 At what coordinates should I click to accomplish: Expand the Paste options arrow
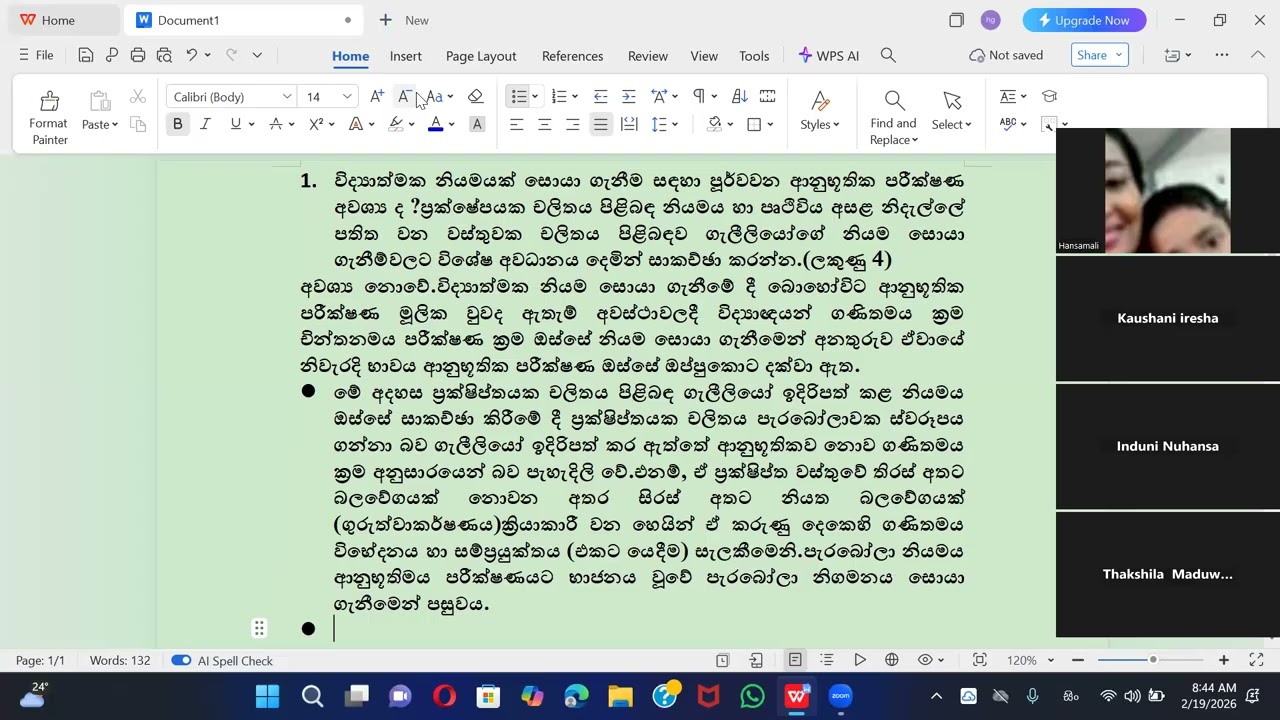pos(115,125)
